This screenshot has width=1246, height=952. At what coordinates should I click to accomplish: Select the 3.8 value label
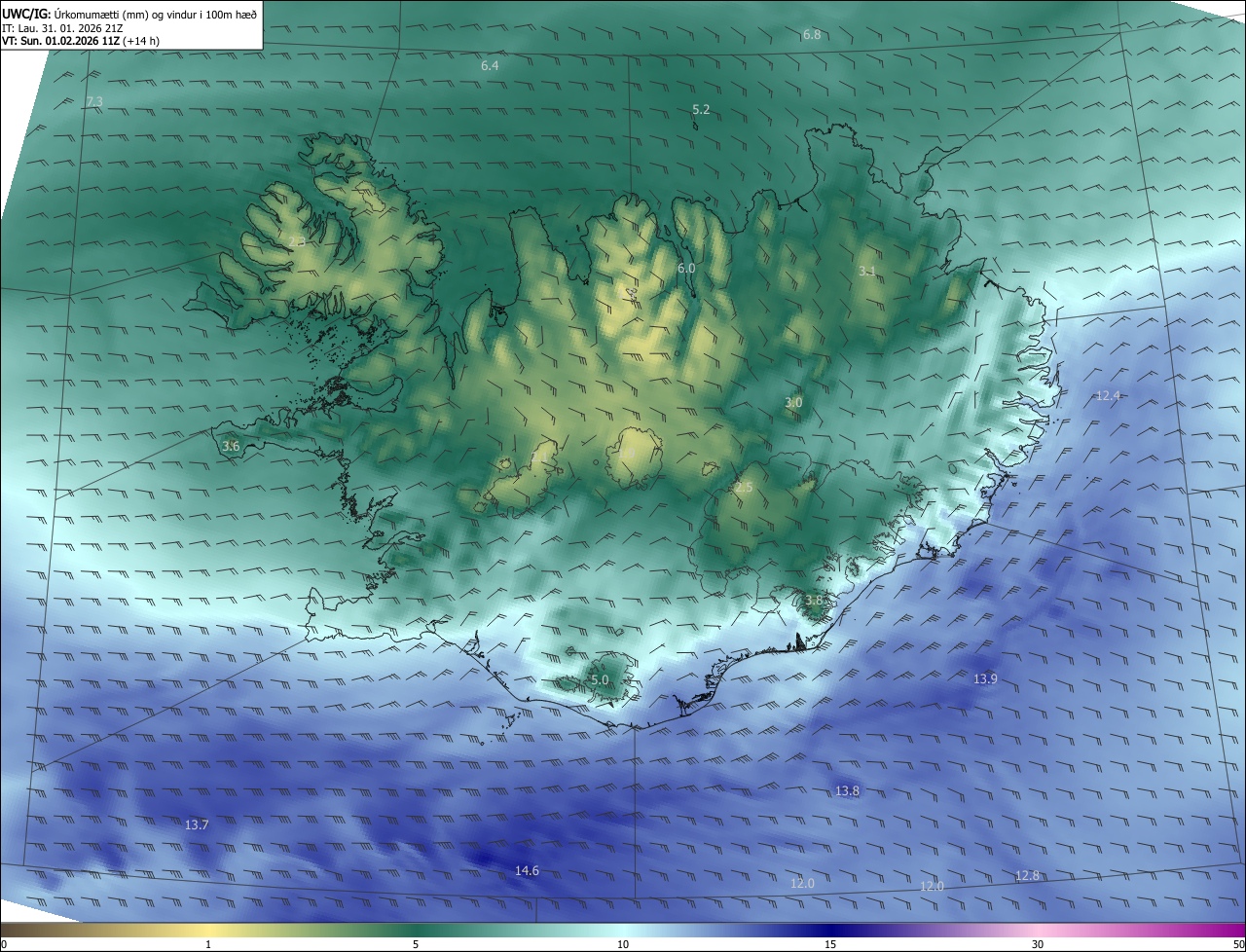point(814,602)
